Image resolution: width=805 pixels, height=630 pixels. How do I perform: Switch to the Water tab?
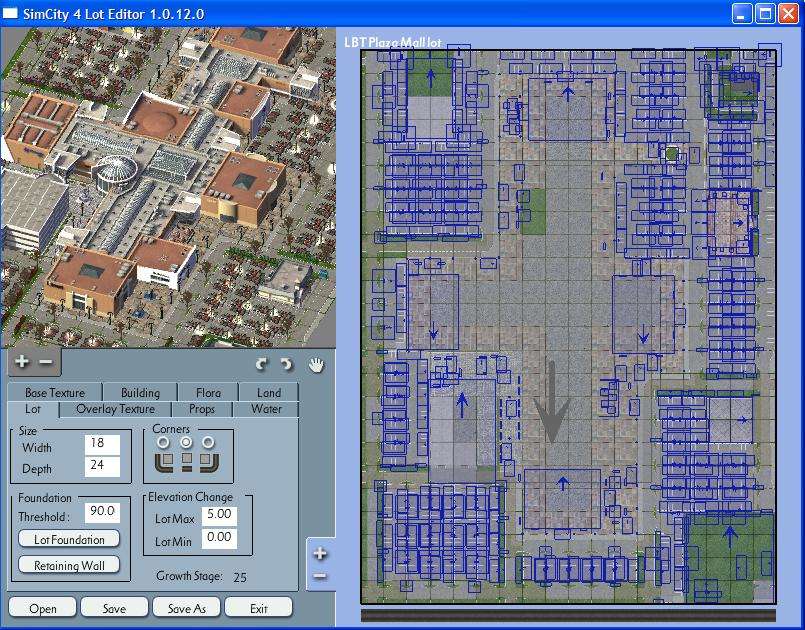(x=266, y=409)
